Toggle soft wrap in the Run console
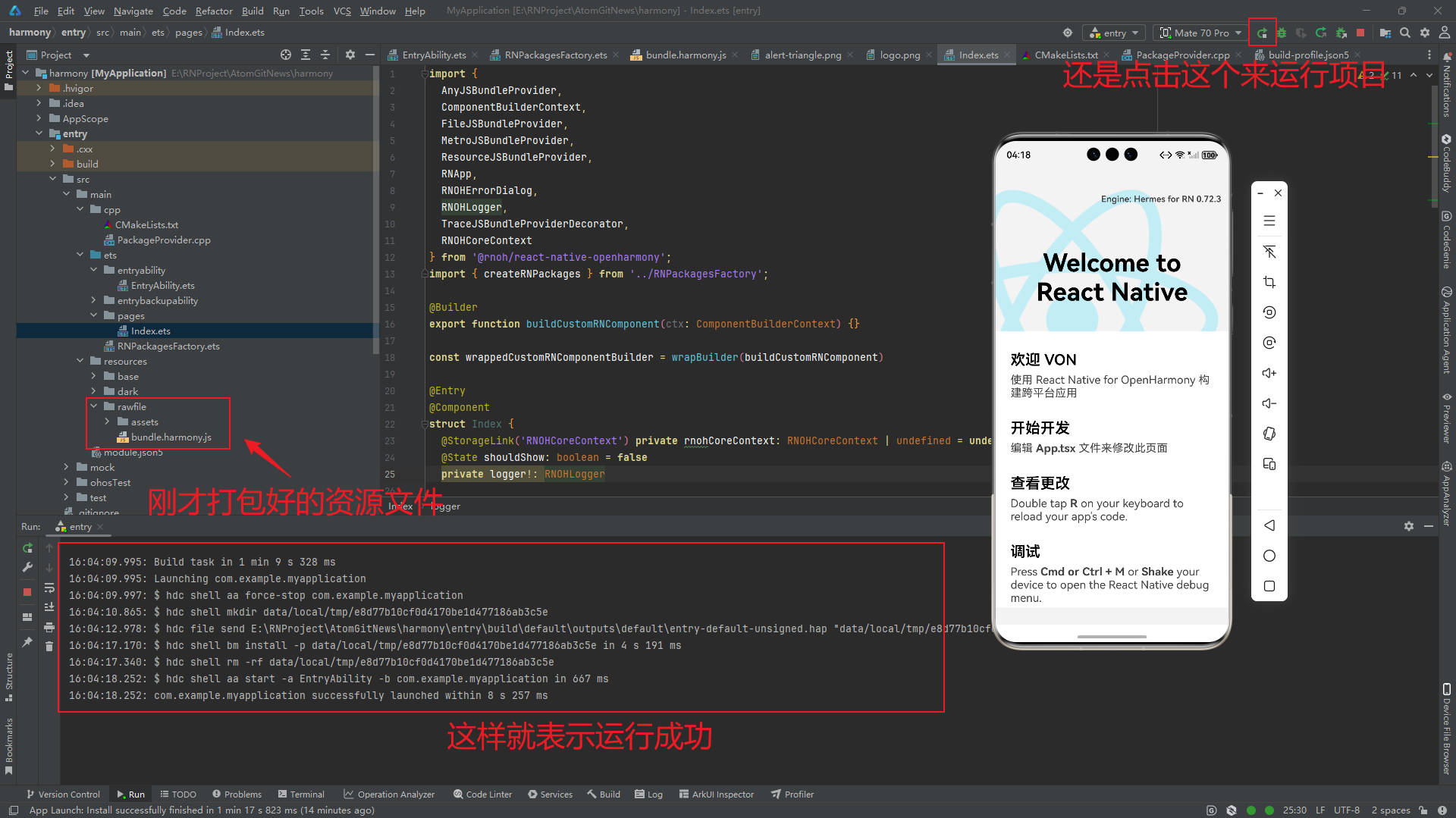Screen dimensions: 1456x818 [49, 589]
